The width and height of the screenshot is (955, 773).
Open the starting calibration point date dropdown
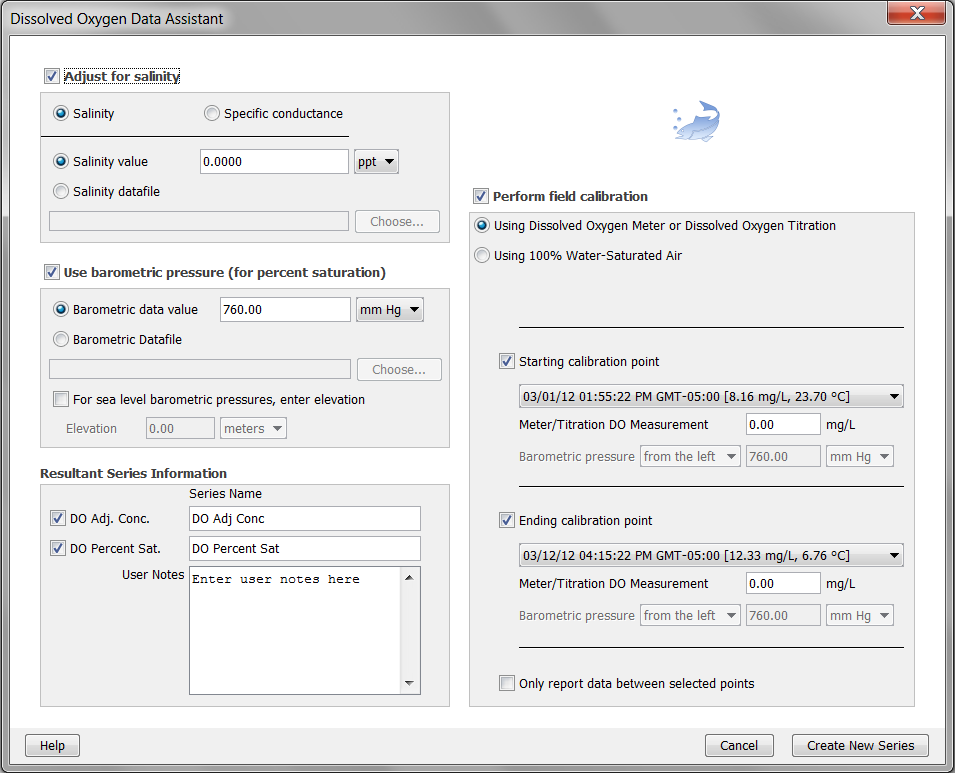[710, 396]
